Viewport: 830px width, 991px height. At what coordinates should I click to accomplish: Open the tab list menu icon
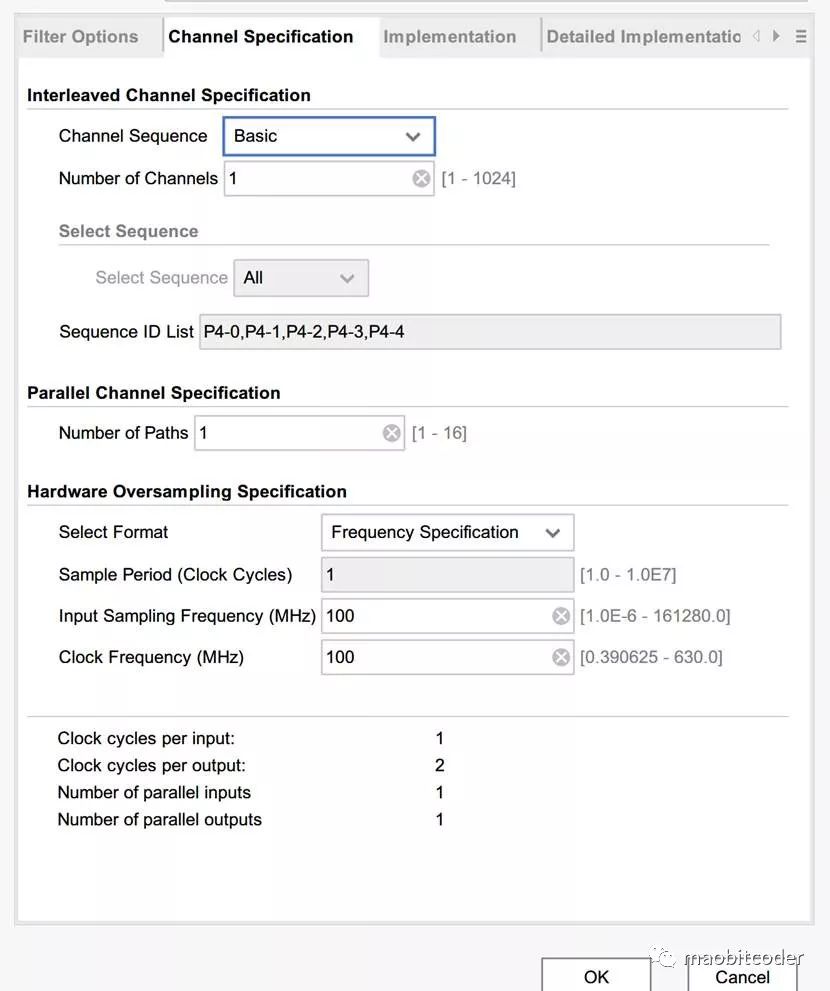coord(801,37)
